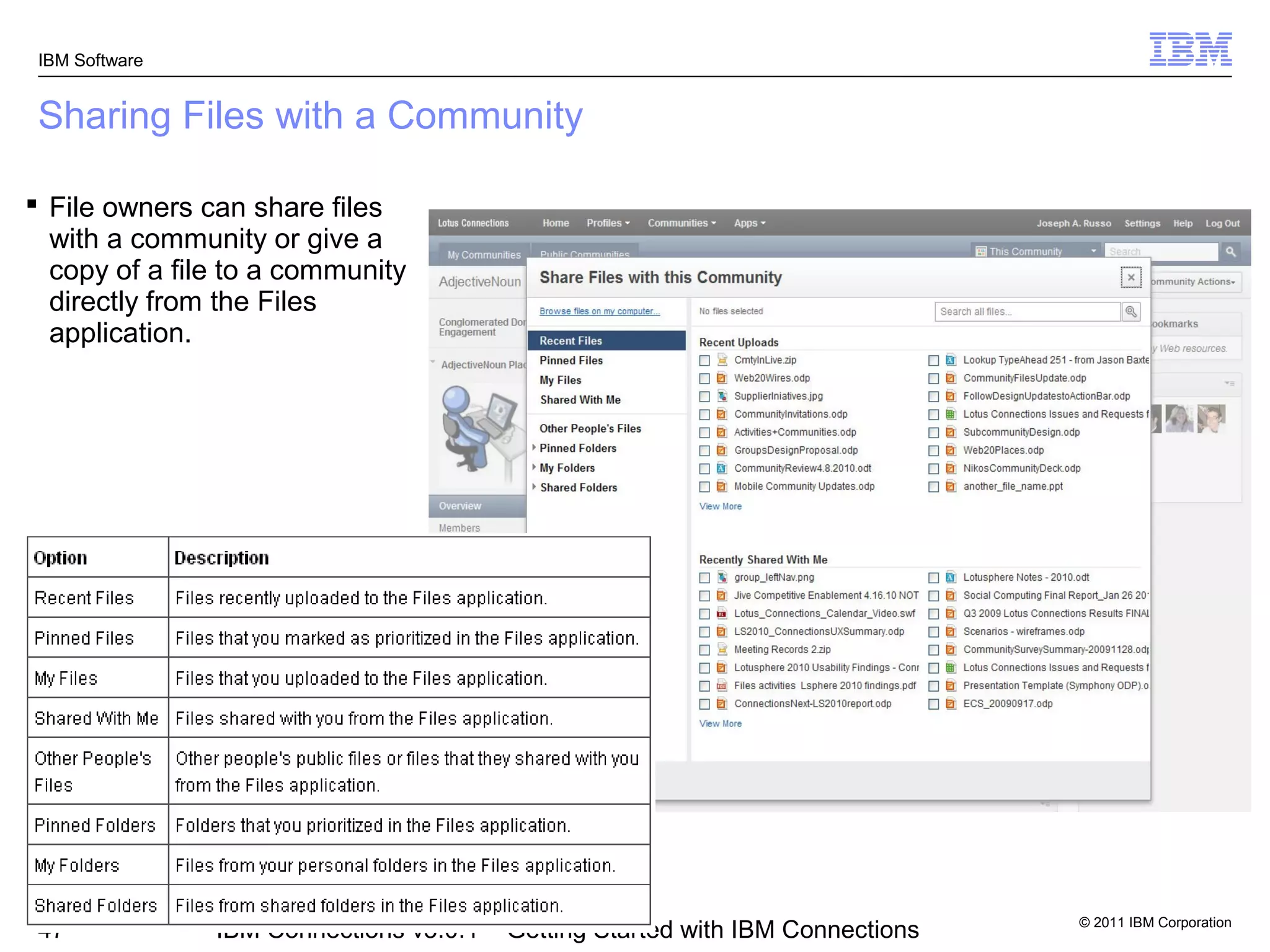Click the video icon beside Lotus_Connections_Calendar_Video.swf
This screenshot has width=1270, height=952.
pyautogui.click(x=722, y=614)
